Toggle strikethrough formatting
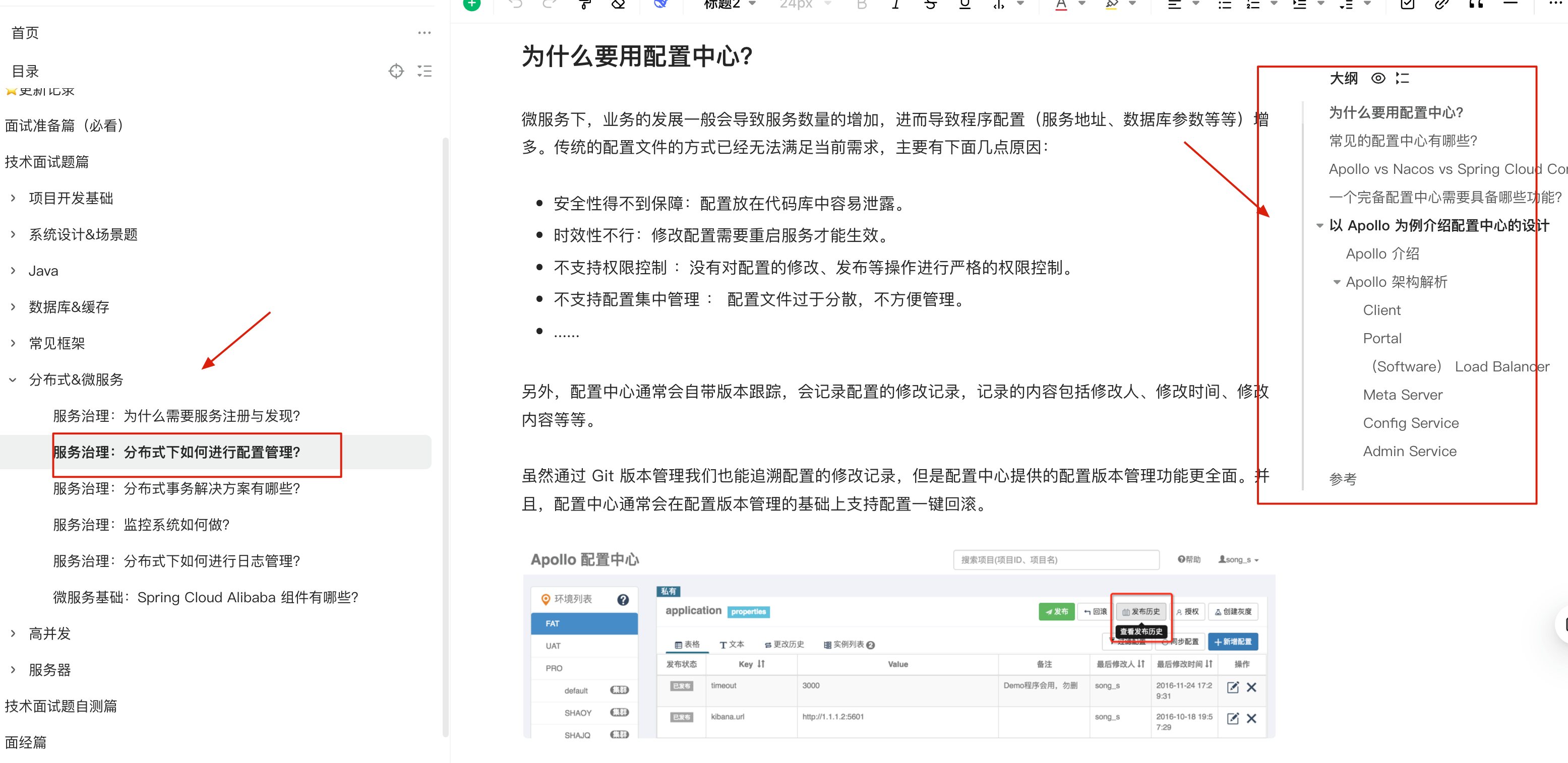1568x763 pixels. coord(930,5)
